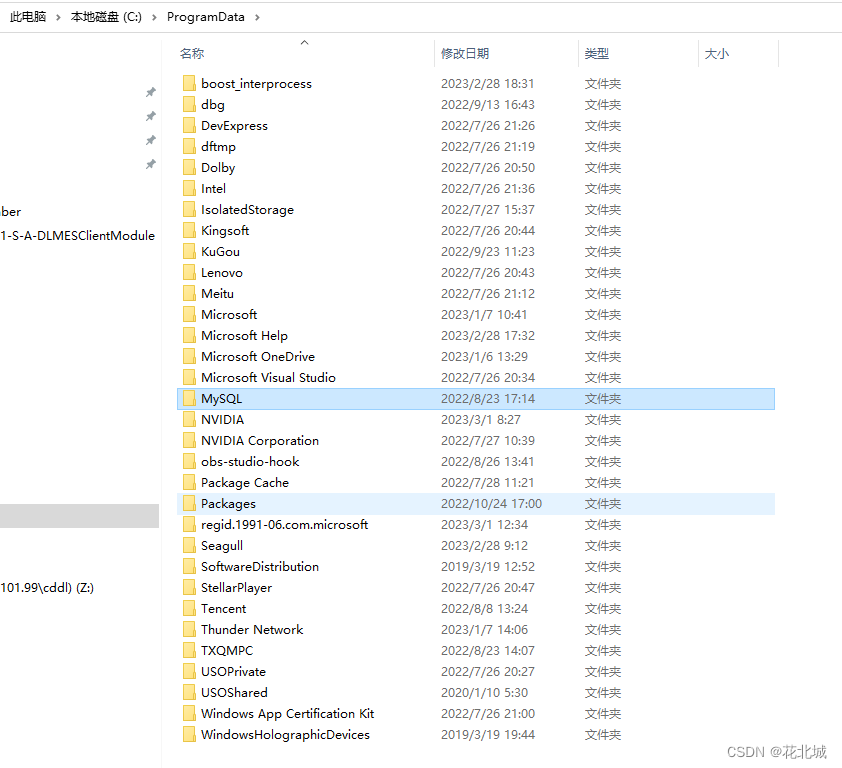The width and height of the screenshot is (842, 768).
Task: Click the USOShared folder icon
Action: pyautogui.click(x=189, y=692)
